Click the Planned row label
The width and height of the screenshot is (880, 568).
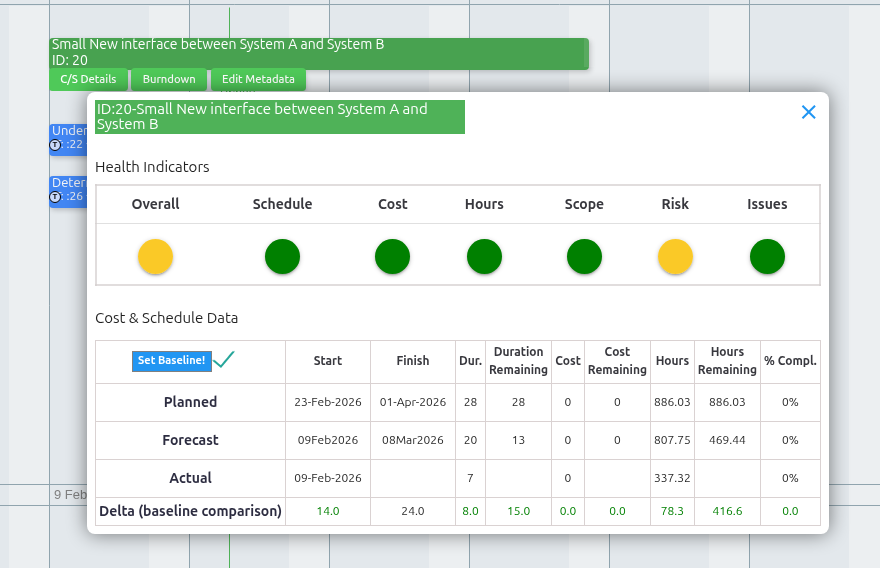click(190, 402)
